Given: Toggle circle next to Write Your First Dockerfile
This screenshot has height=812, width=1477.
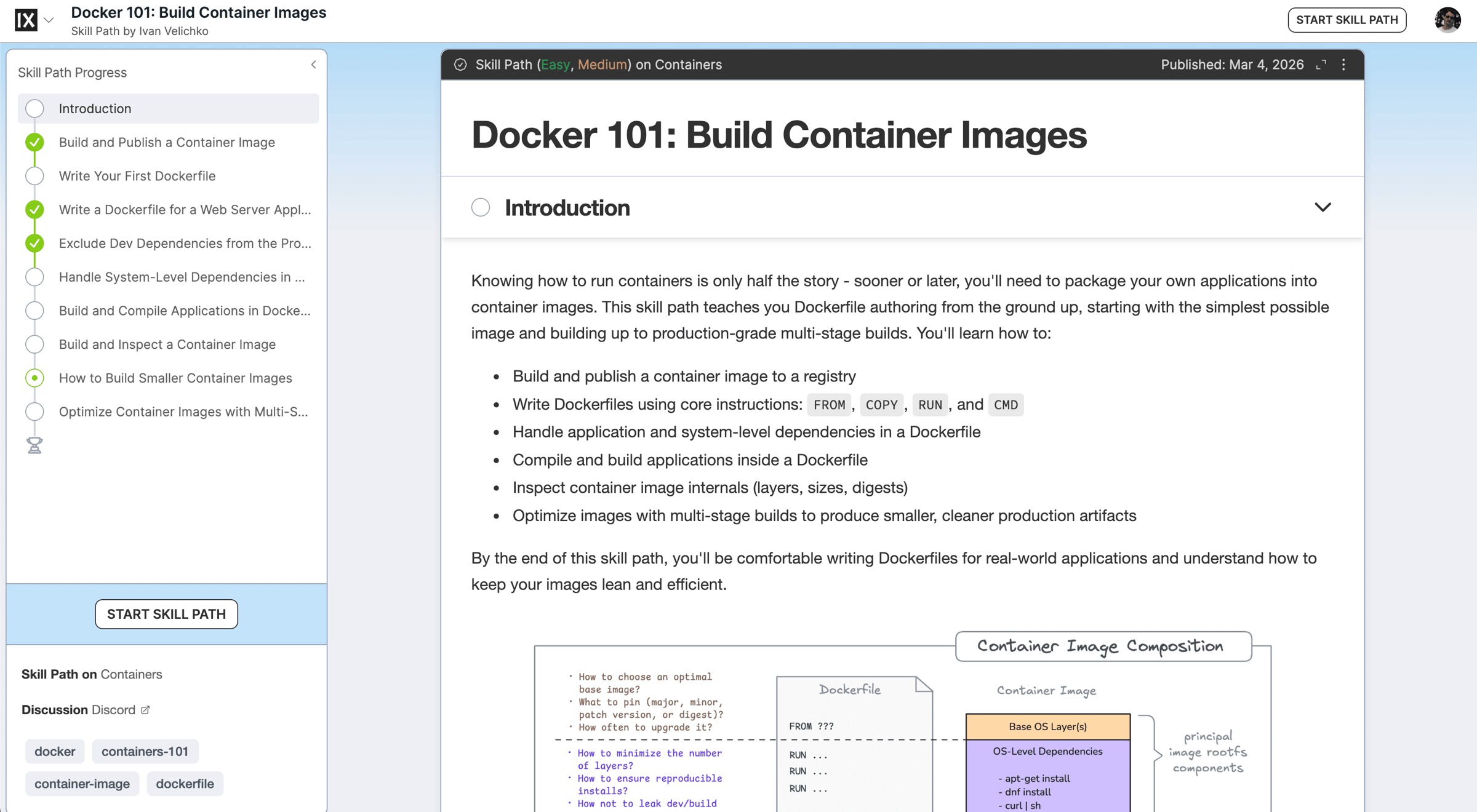Looking at the screenshot, I should 34,176.
